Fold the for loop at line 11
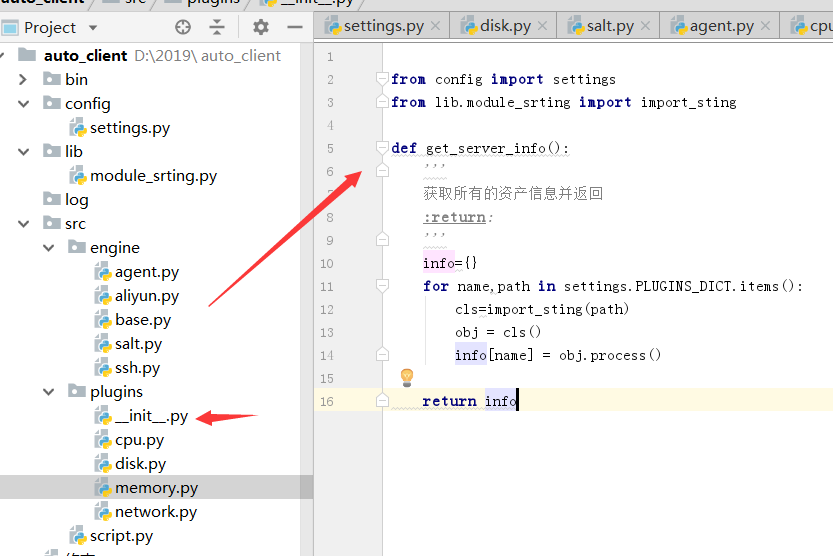 pos(382,286)
